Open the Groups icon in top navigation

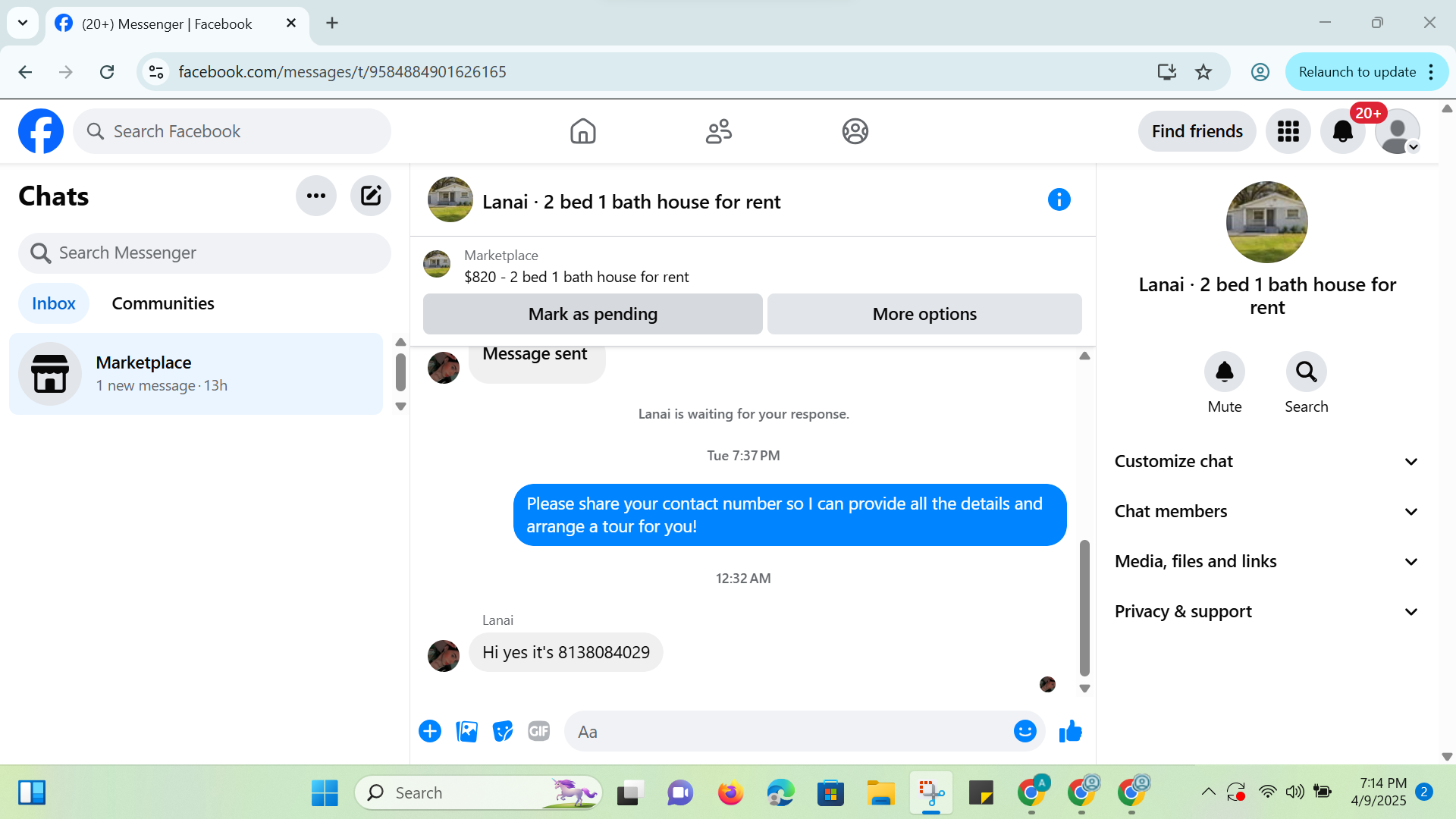(855, 131)
